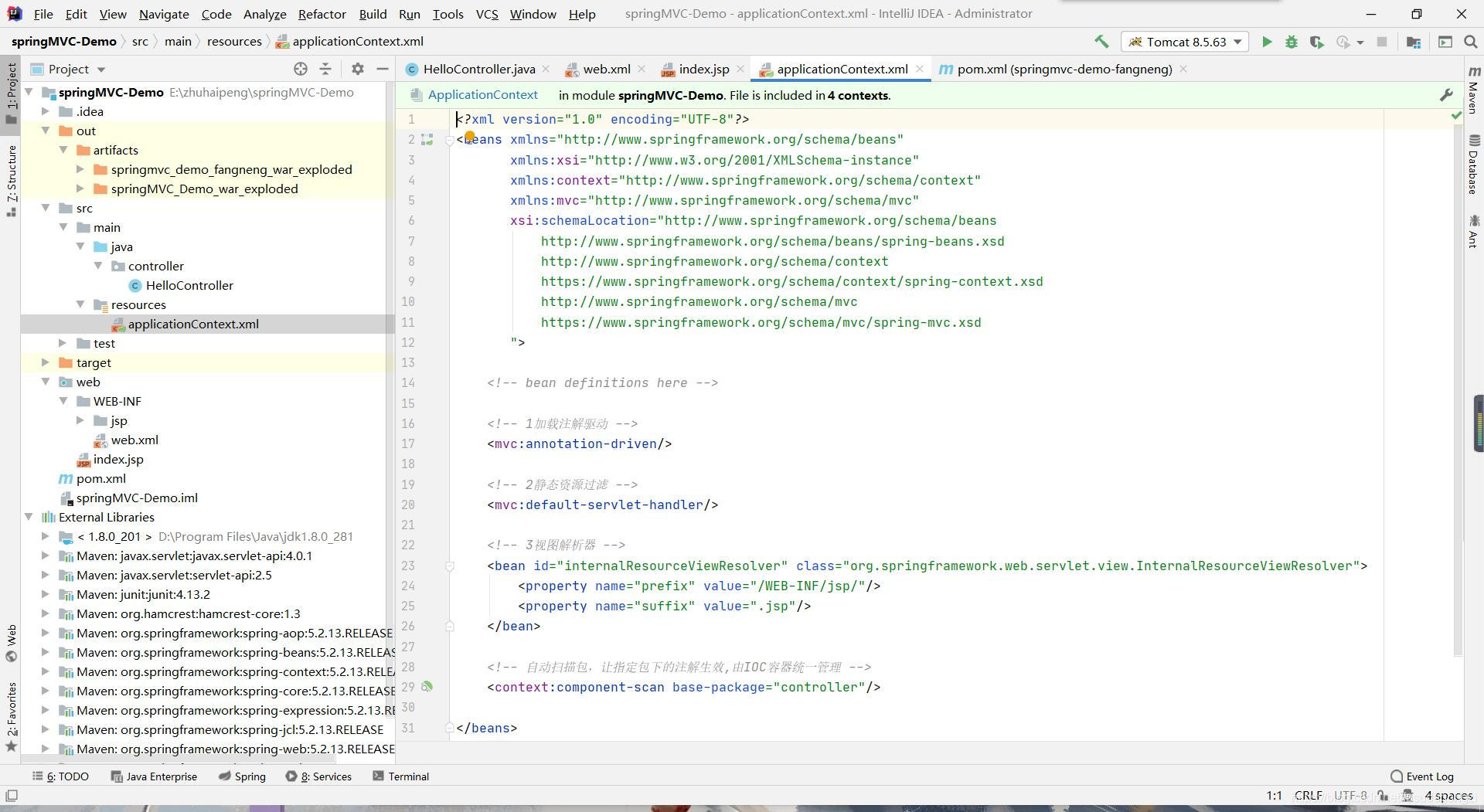Collapse all nodes in Project panel
Image resolution: width=1484 pixels, height=812 pixels.
[325, 69]
